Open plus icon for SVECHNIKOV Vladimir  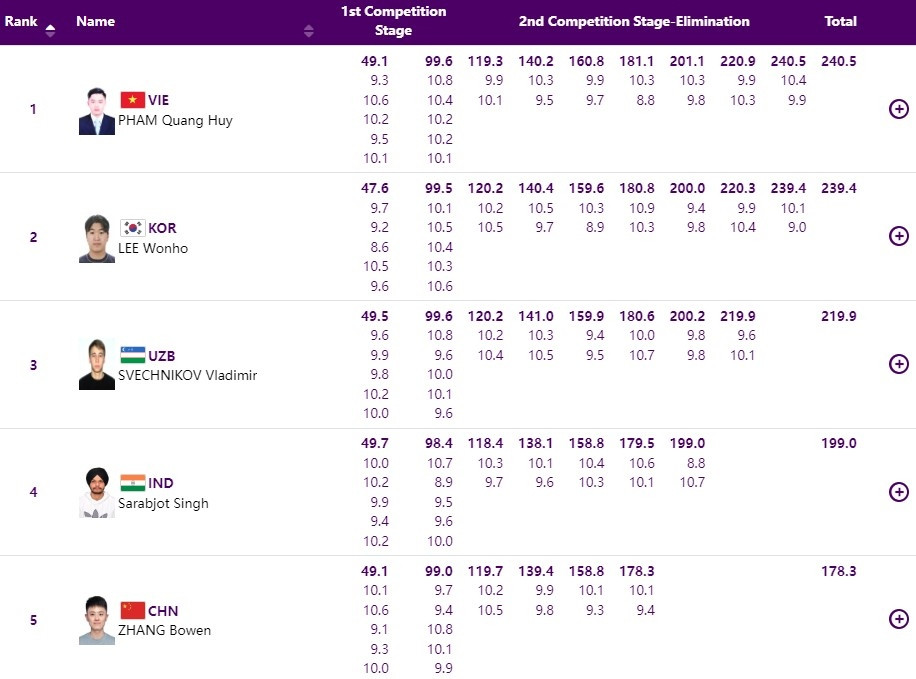click(x=898, y=364)
